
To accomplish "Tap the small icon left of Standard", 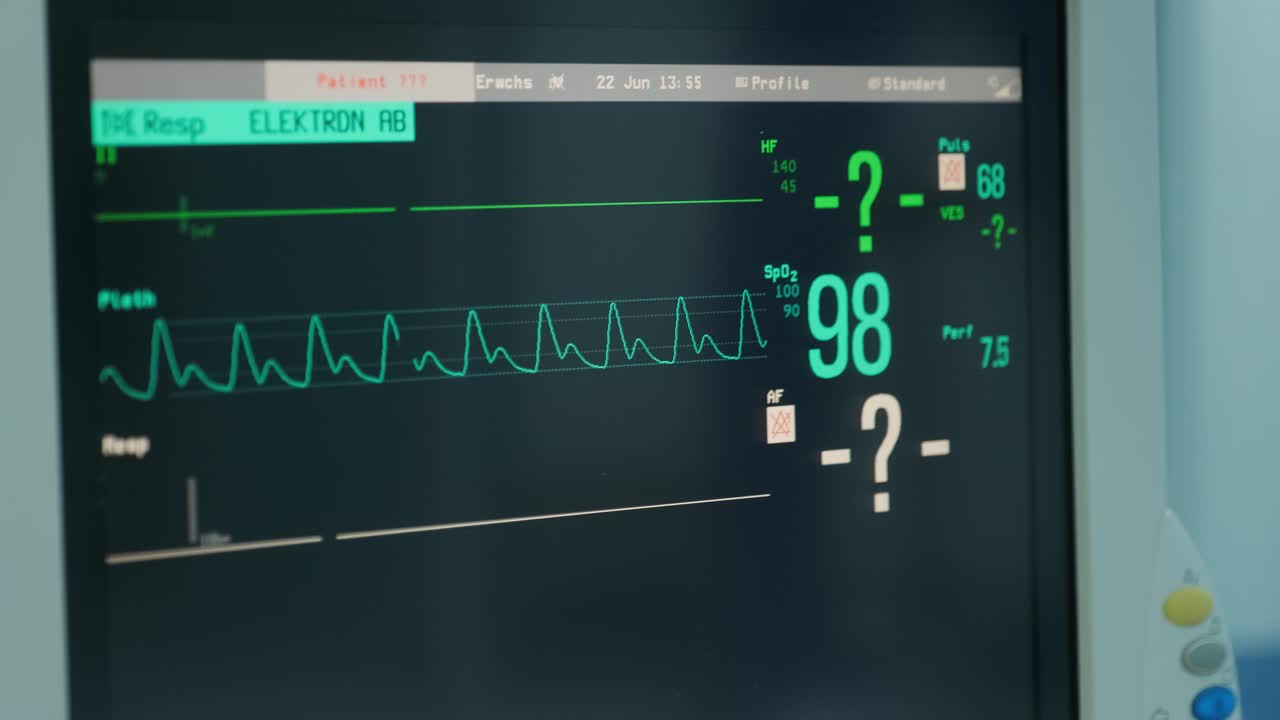I will [873, 84].
